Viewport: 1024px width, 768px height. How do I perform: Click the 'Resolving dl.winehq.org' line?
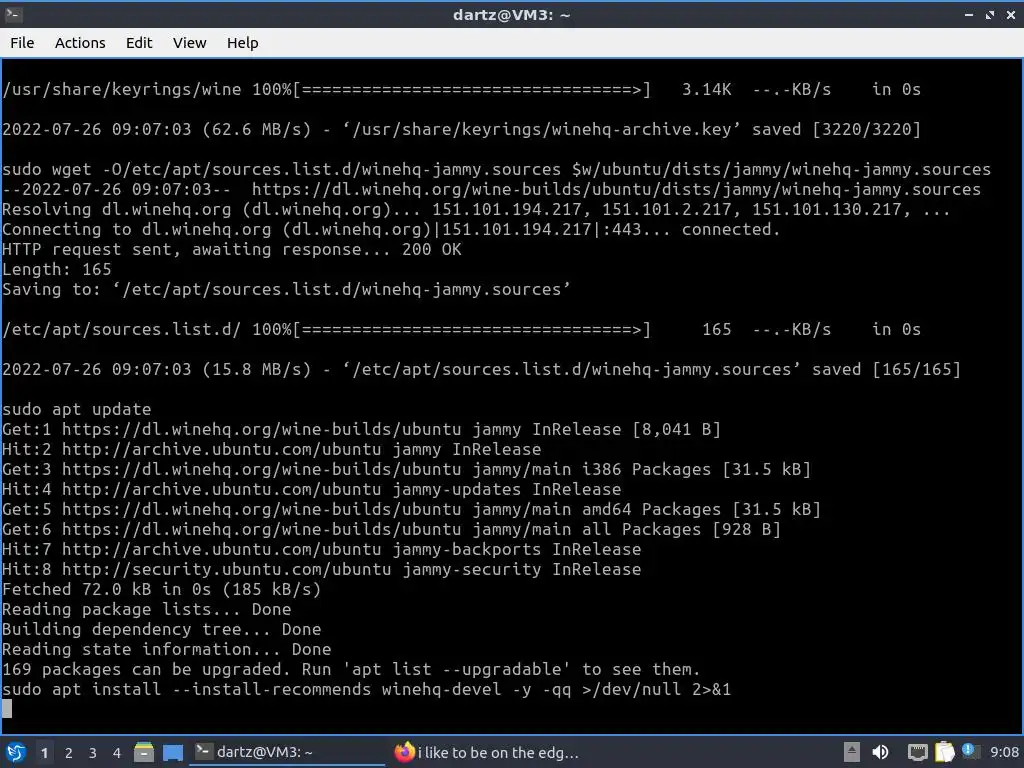point(476,210)
